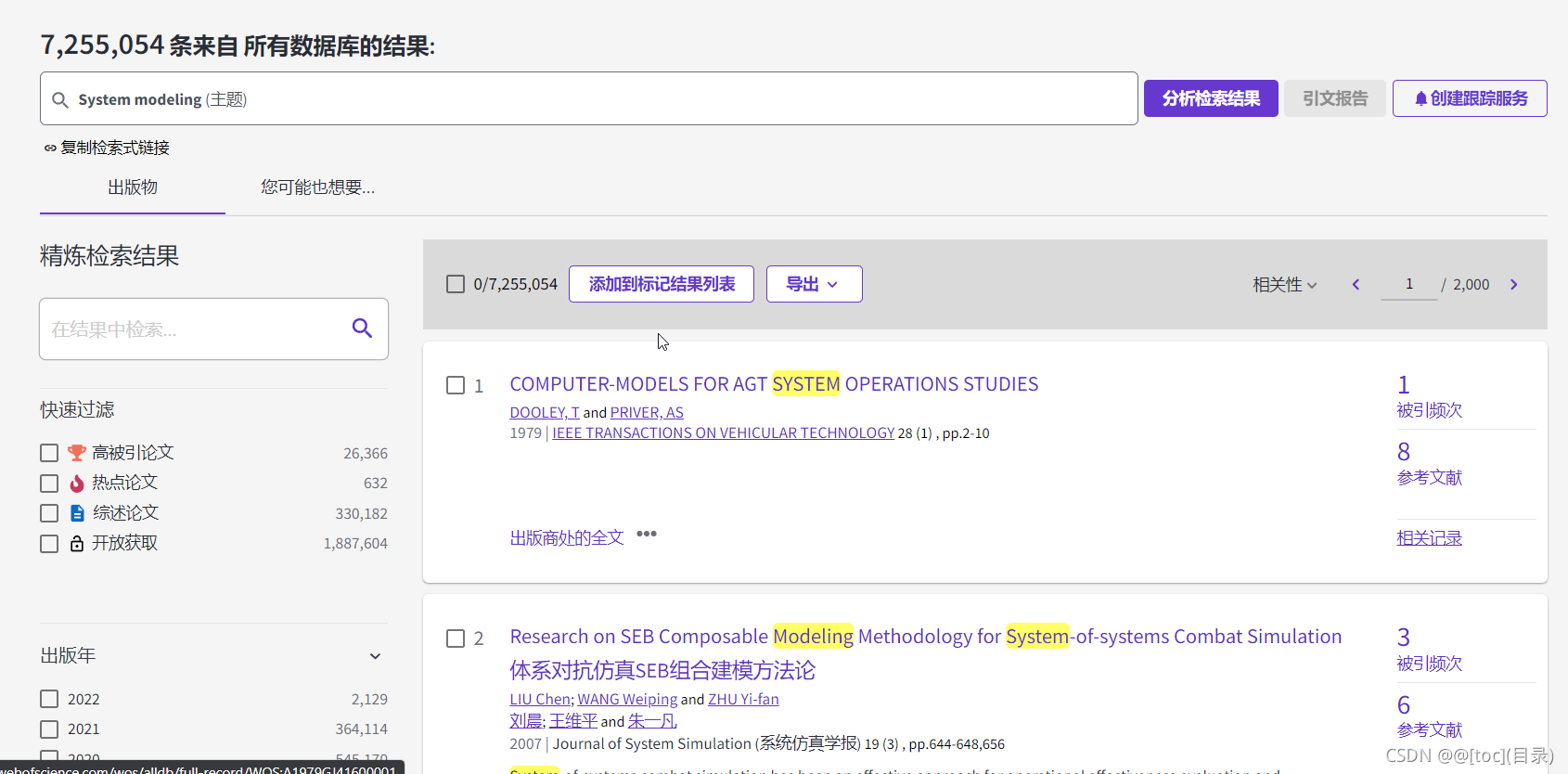
Task: Open the 导出 export dropdown
Action: [814, 284]
